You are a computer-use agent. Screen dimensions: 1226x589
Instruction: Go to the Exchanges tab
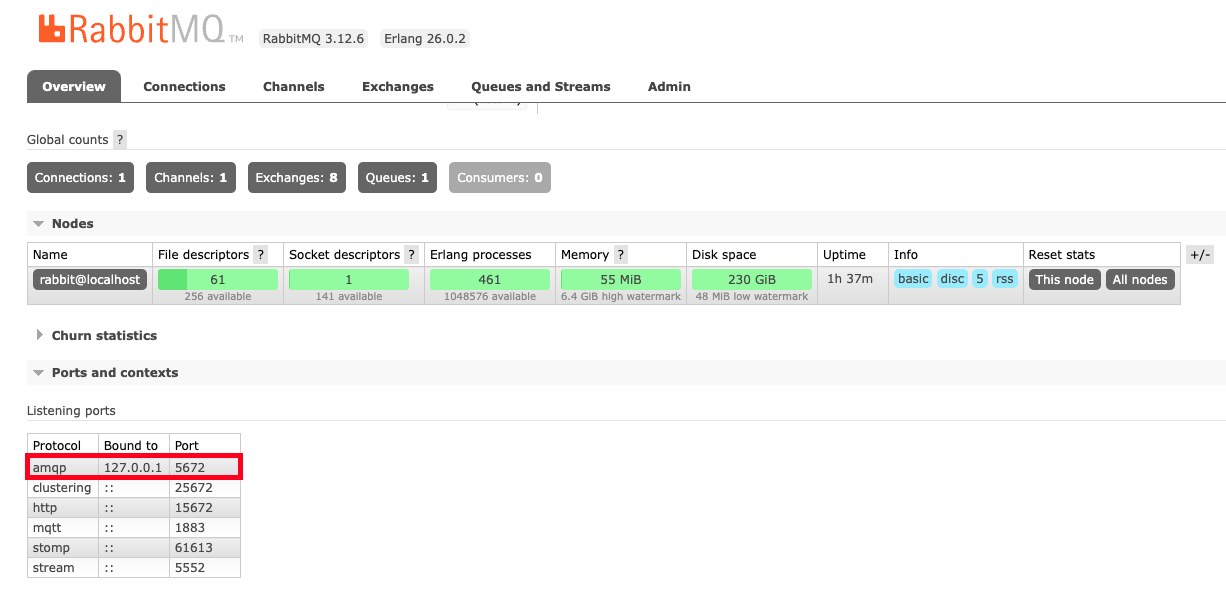point(398,87)
